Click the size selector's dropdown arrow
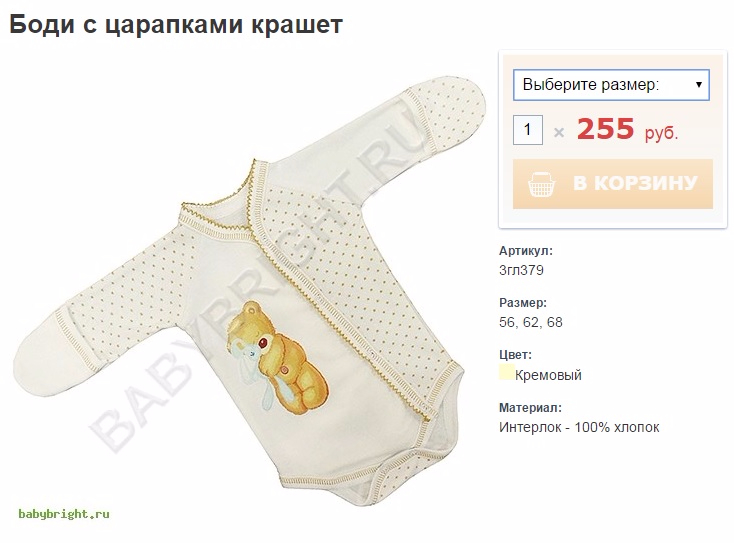Image resolution: width=734 pixels, height=543 pixels. 698,85
